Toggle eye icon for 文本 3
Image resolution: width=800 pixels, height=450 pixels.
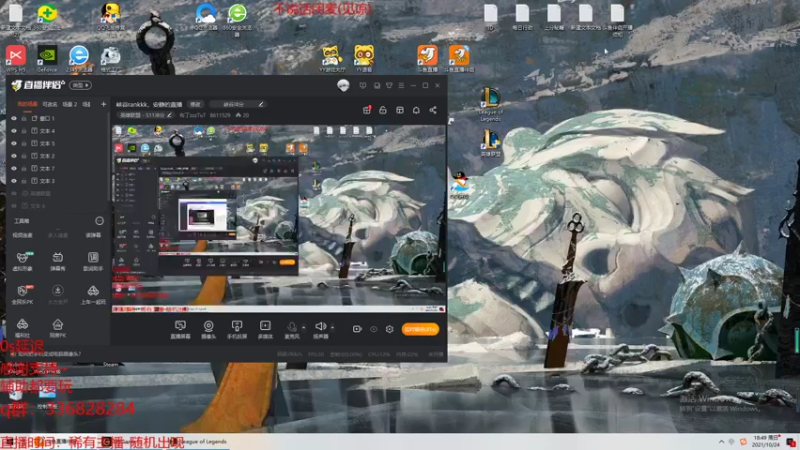pos(14,181)
